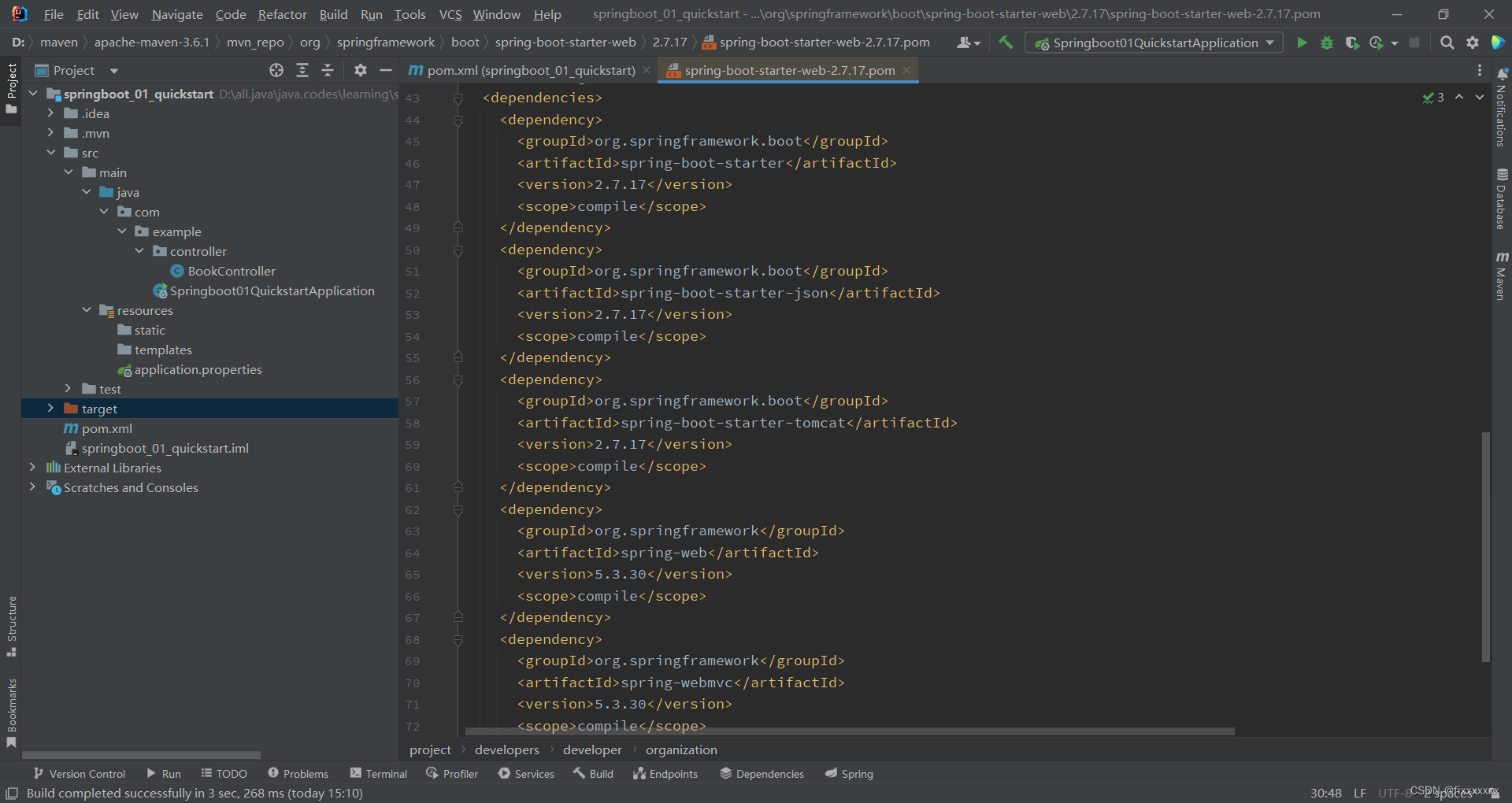Viewport: 1512px width, 803px height.
Task: Collapse the src folder
Action: click(x=50, y=152)
